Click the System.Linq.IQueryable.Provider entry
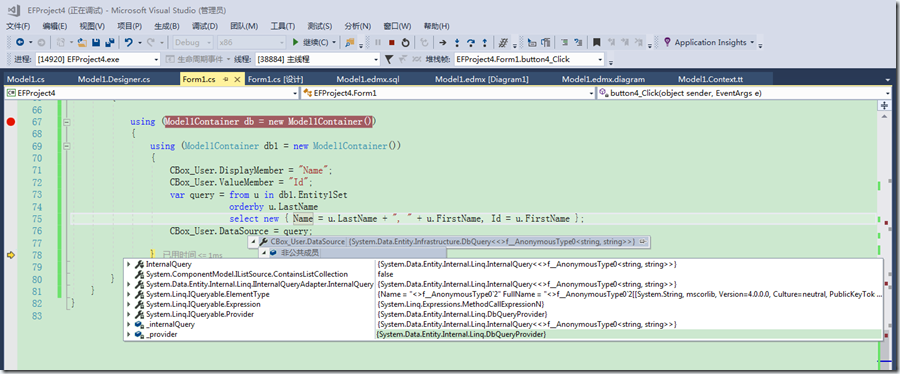900x374 pixels. (x=200, y=314)
